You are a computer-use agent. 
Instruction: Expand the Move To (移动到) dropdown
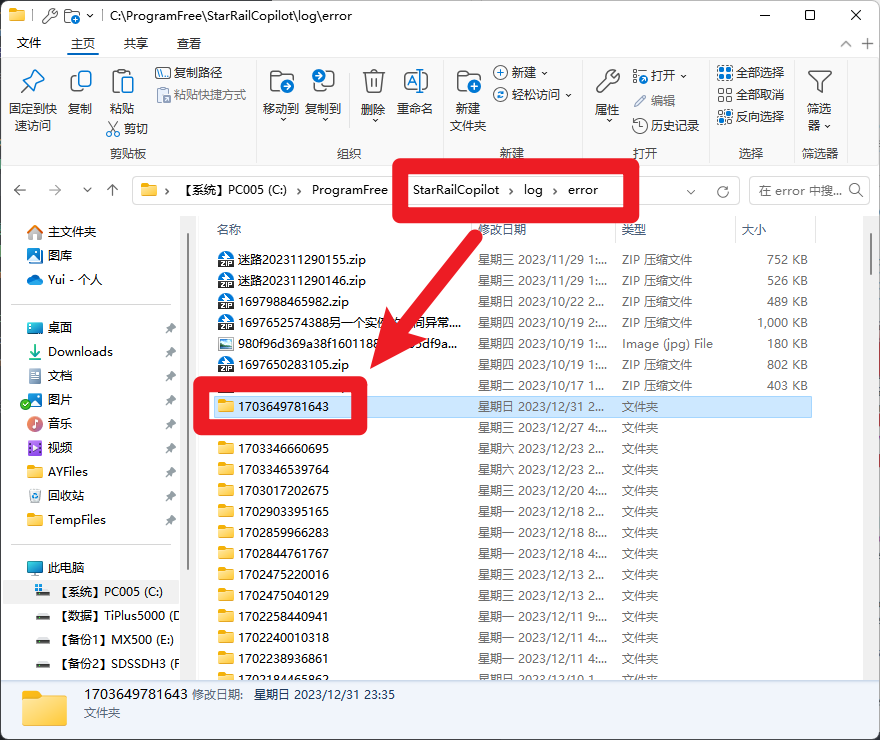(x=281, y=119)
